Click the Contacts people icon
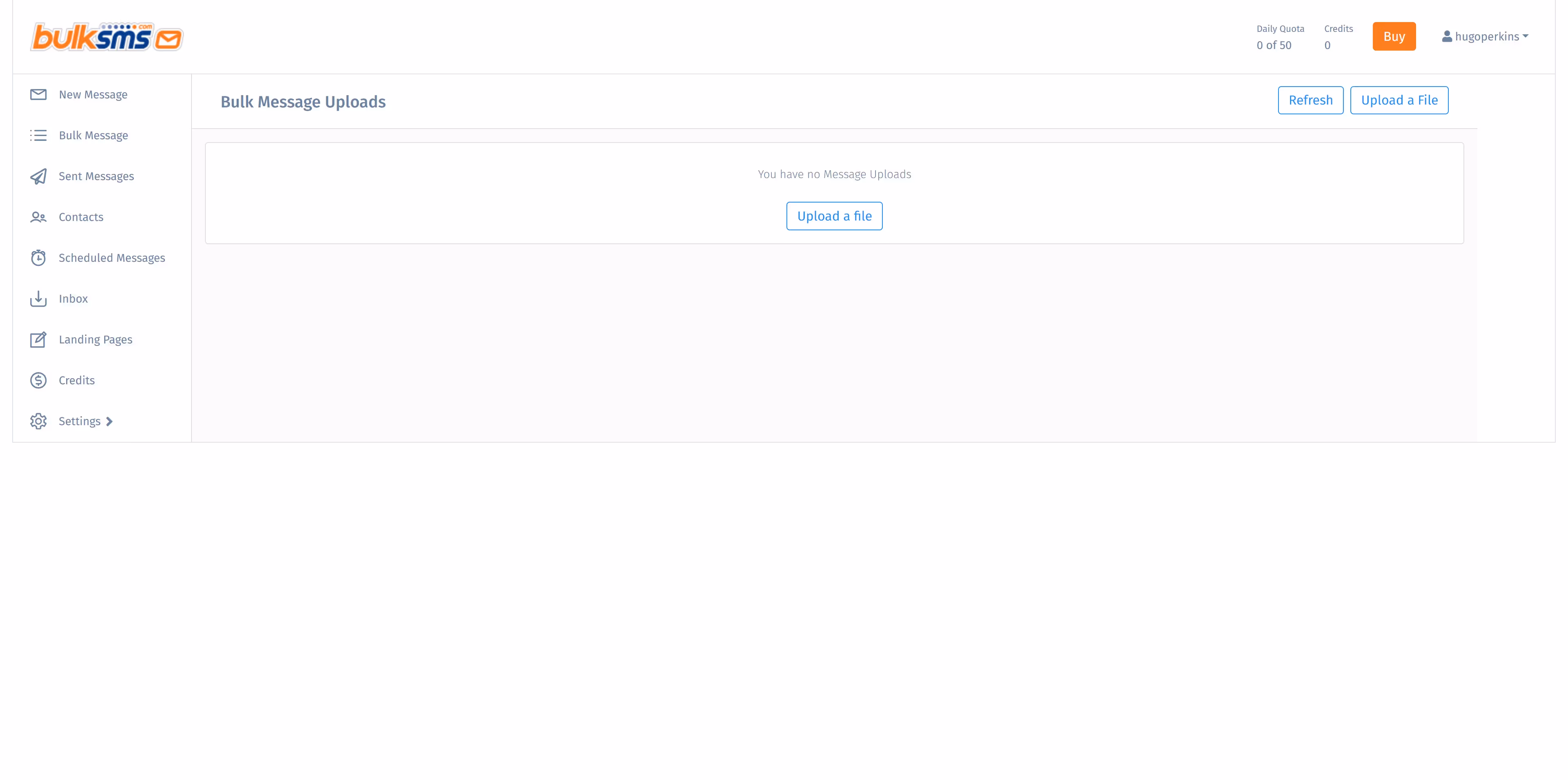 click(x=38, y=217)
